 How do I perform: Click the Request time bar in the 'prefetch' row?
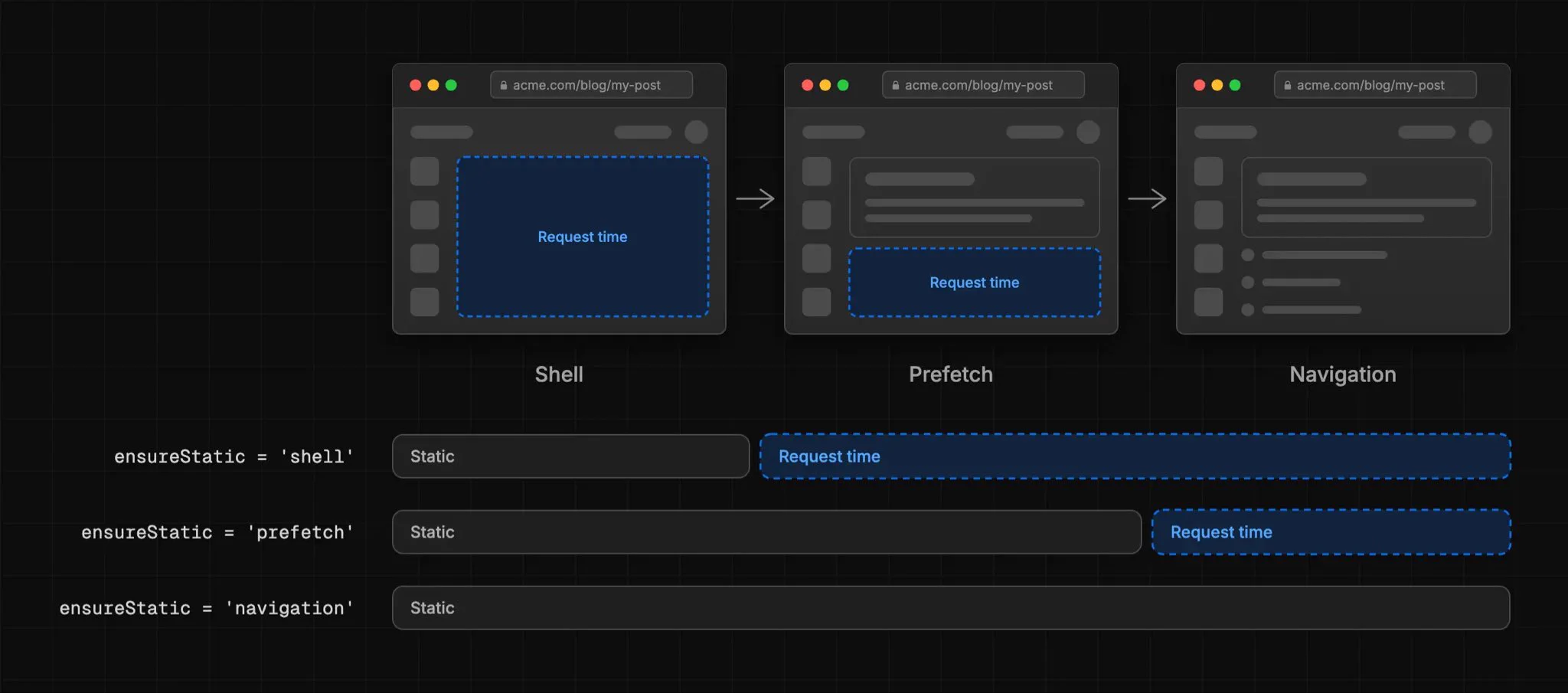point(1331,532)
